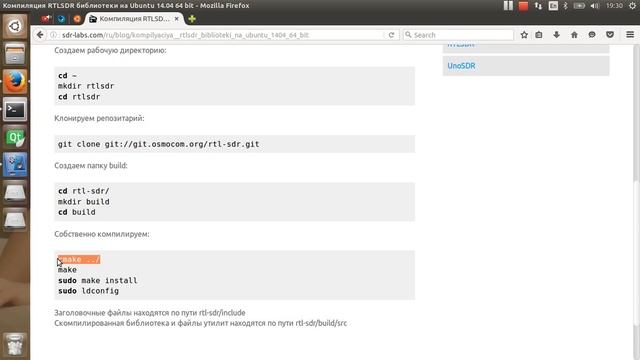Open the Trash in launcher
The width and height of the screenshot is (640, 360).
tap(15, 345)
